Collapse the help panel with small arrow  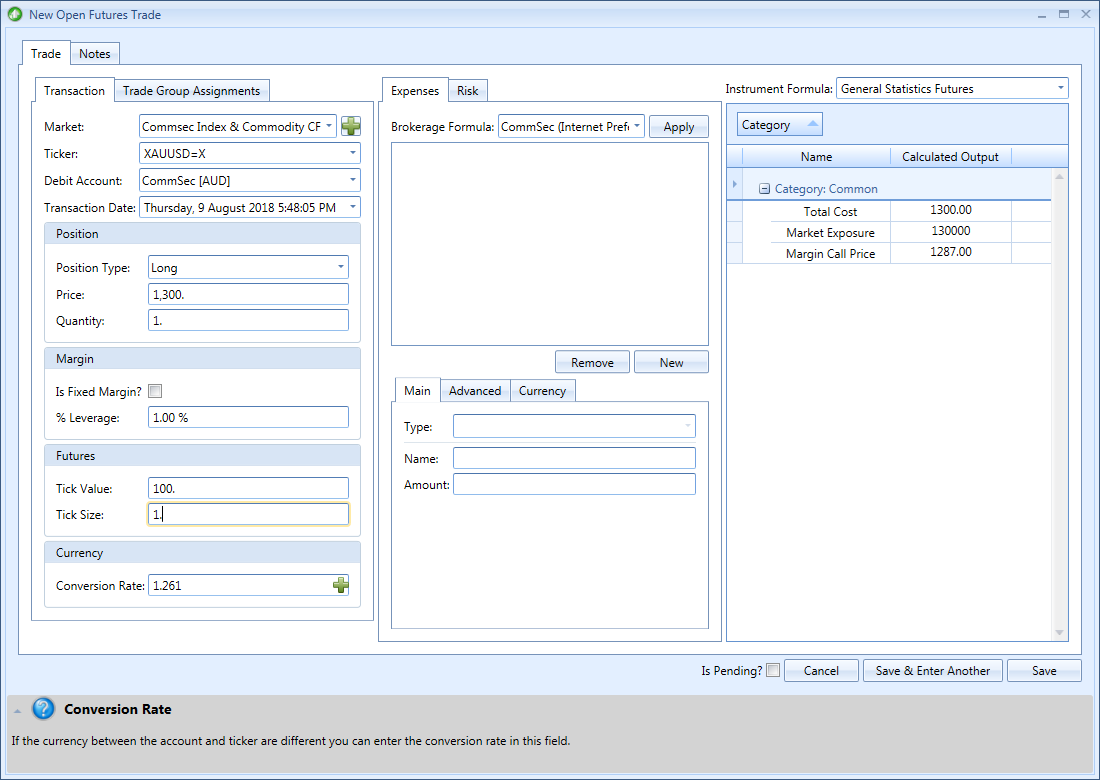18,711
